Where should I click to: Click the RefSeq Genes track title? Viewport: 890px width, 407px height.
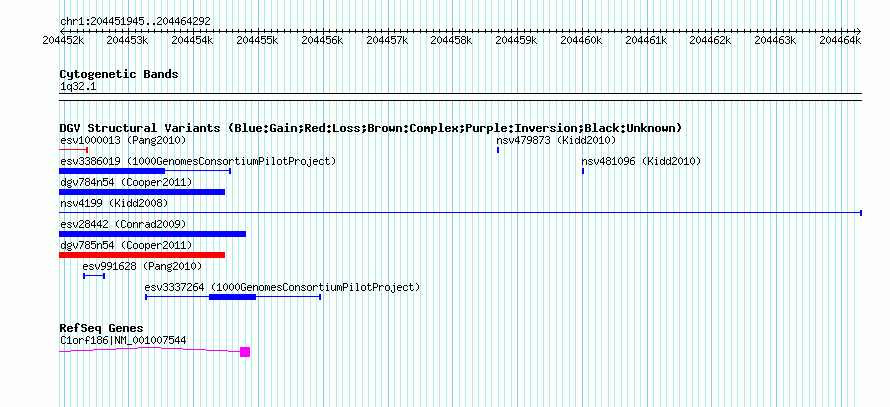102,328
